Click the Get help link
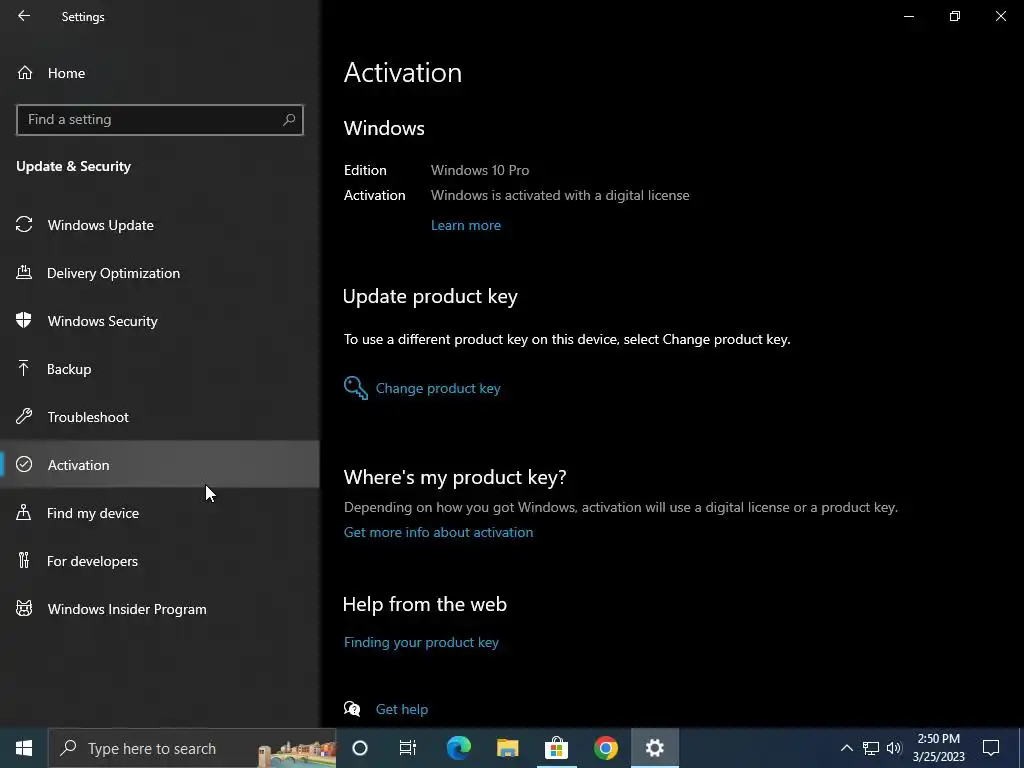 tap(402, 709)
